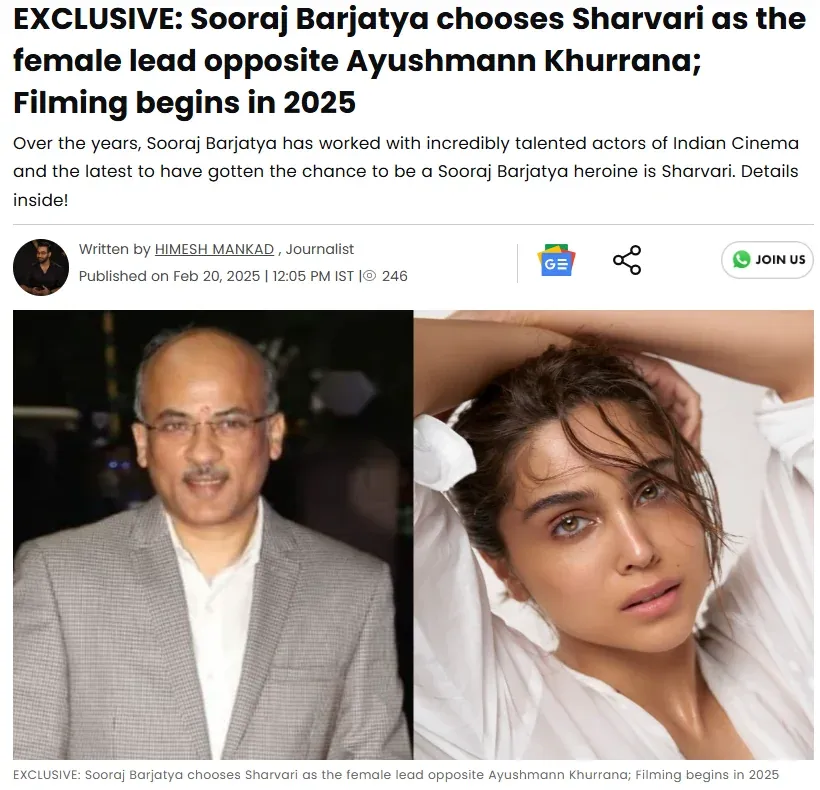Click 'Filming begins in 2025' in headline

[x=184, y=102]
